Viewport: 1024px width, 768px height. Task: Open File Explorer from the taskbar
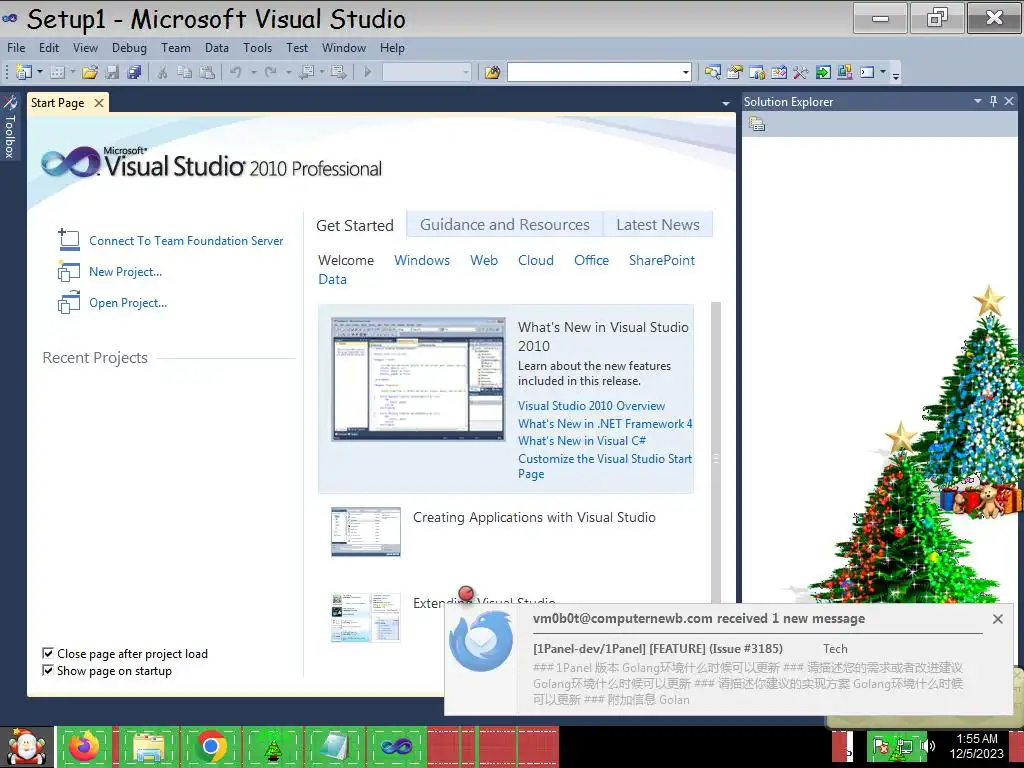point(148,746)
